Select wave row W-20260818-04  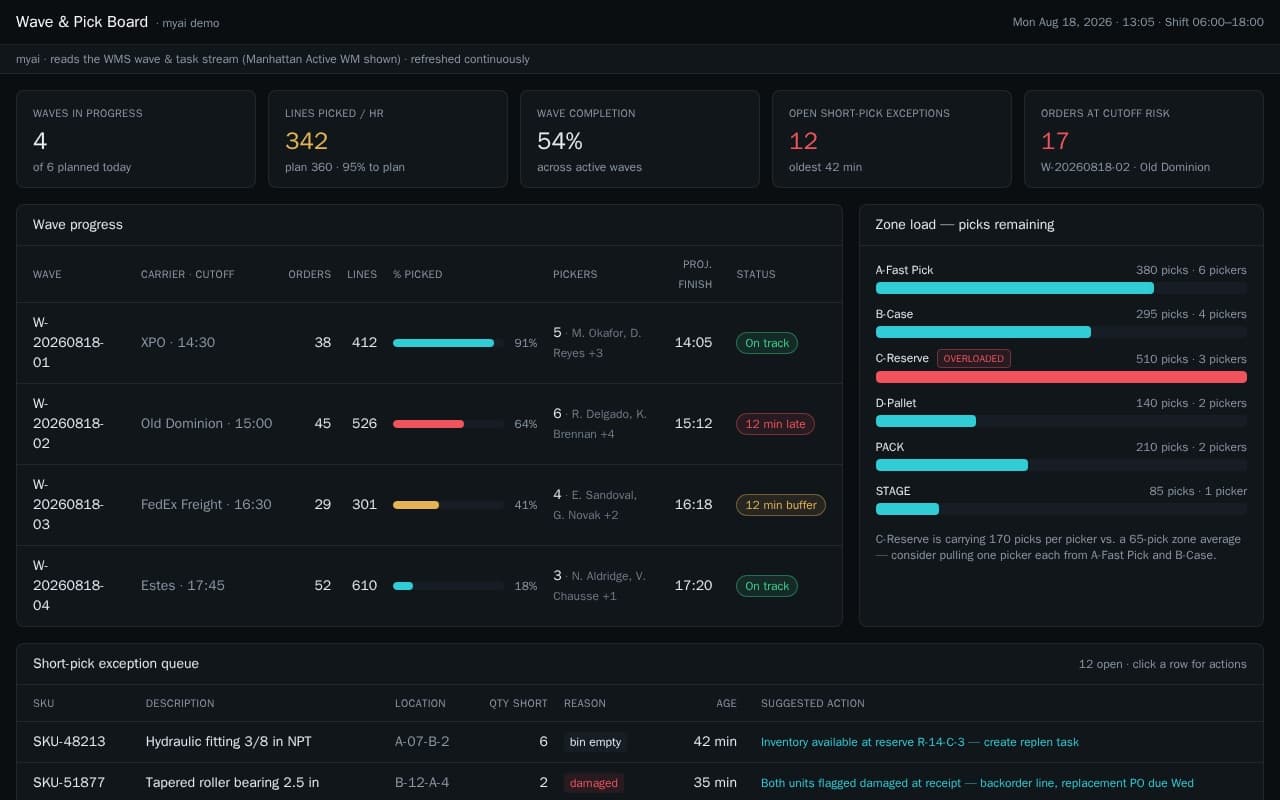tap(429, 586)
